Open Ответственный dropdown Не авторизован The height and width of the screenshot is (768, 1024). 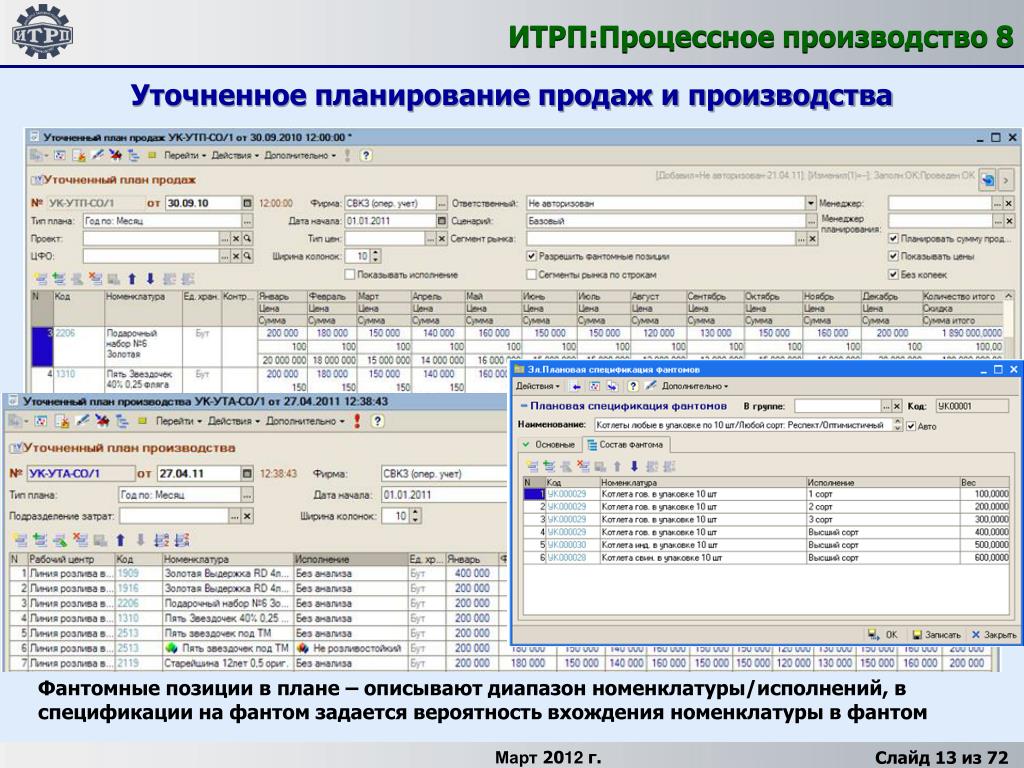point(810,203)
